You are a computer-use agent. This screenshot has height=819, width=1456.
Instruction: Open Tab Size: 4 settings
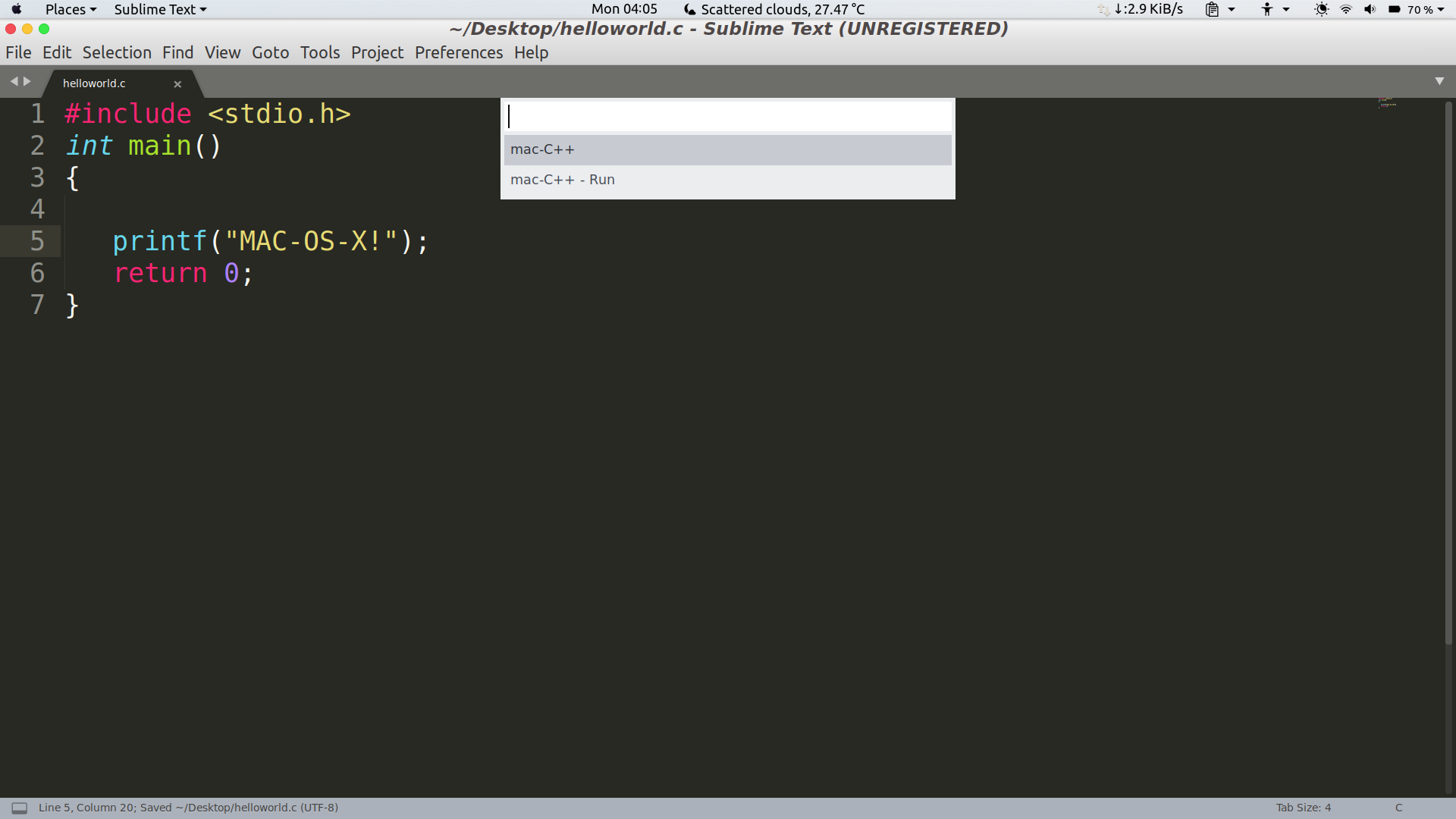[x=1303, y=808]
